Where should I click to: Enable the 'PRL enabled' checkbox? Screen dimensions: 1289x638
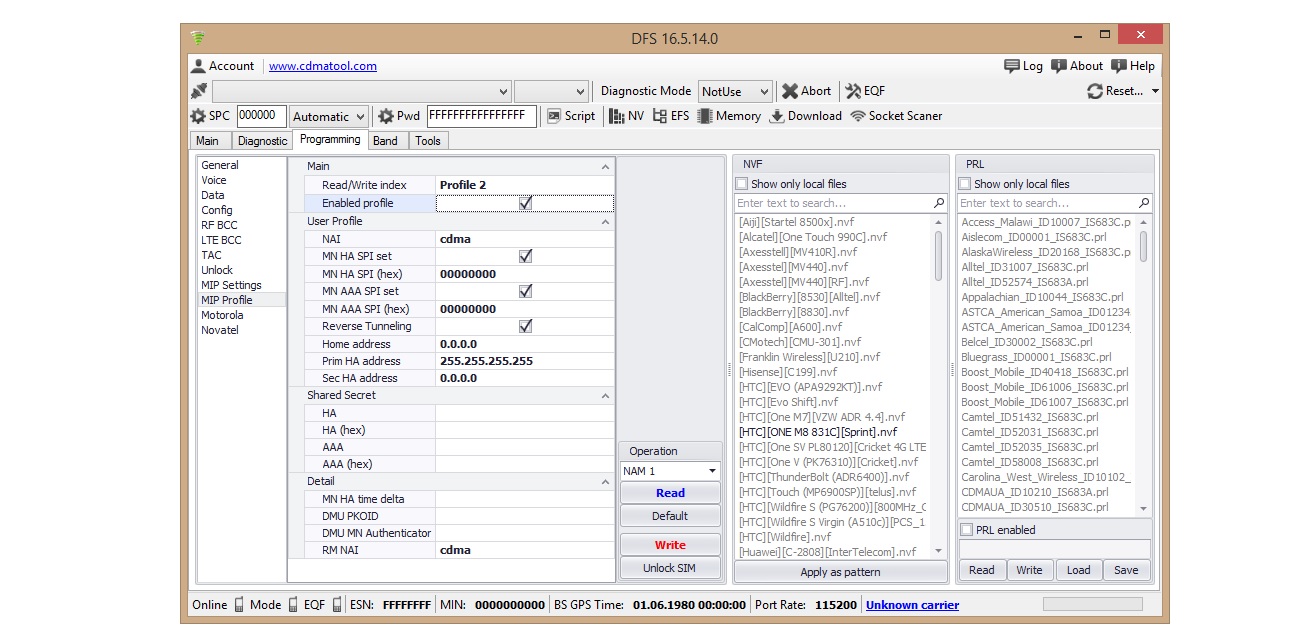967,530
